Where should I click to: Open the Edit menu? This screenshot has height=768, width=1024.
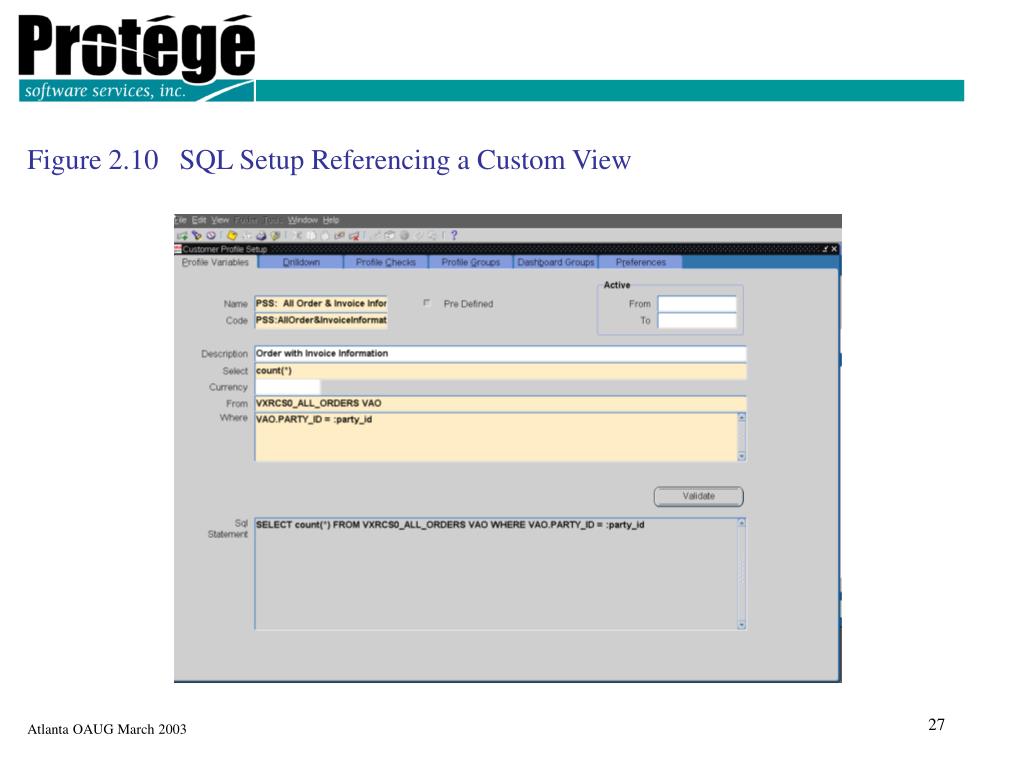199,220
